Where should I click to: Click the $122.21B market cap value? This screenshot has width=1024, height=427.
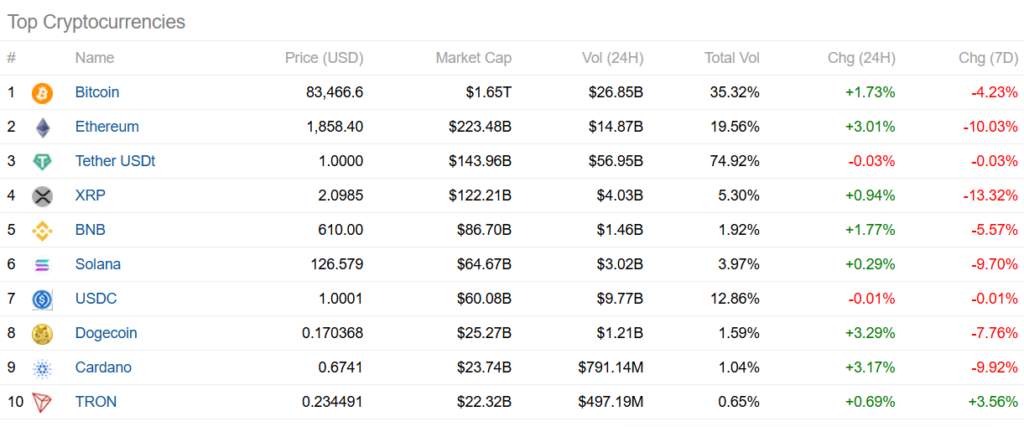tap(480, 195)
